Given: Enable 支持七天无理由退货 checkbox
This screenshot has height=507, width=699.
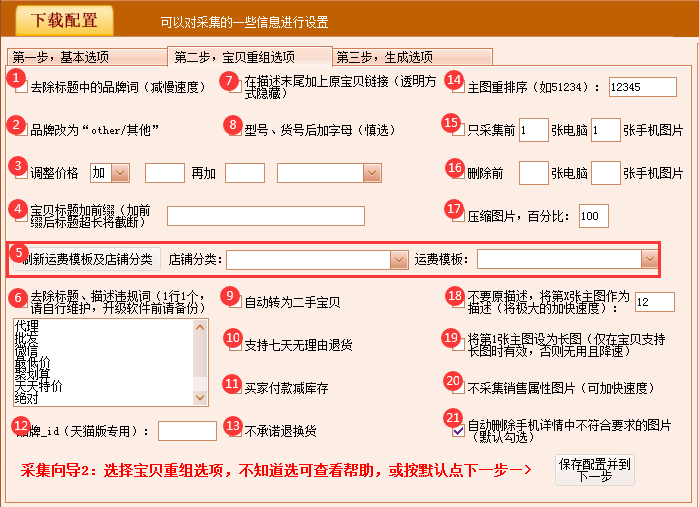Looking at the screenshot, I should click(236, 345).
